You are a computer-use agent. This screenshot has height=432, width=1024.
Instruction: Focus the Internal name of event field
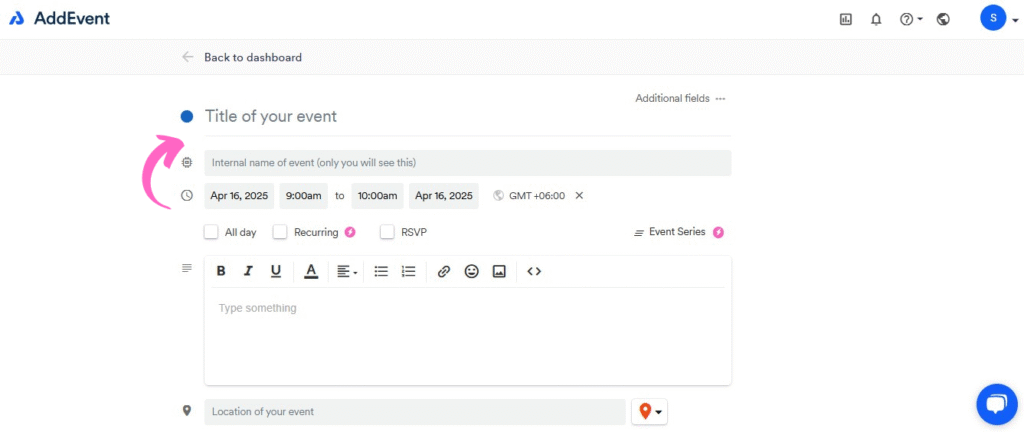468,163
